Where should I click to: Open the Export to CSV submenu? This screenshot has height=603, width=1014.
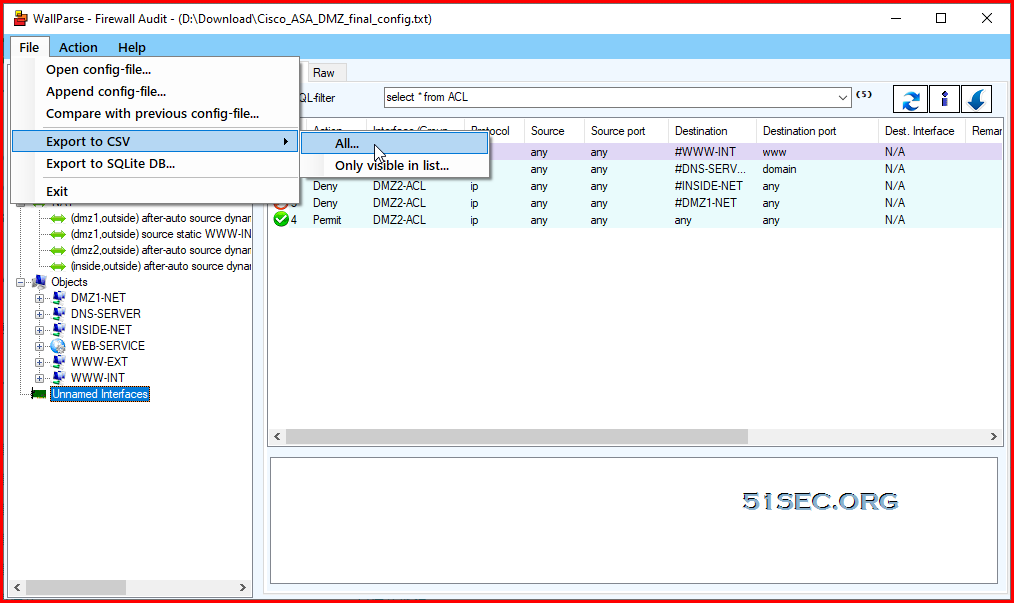click(155, 141)
